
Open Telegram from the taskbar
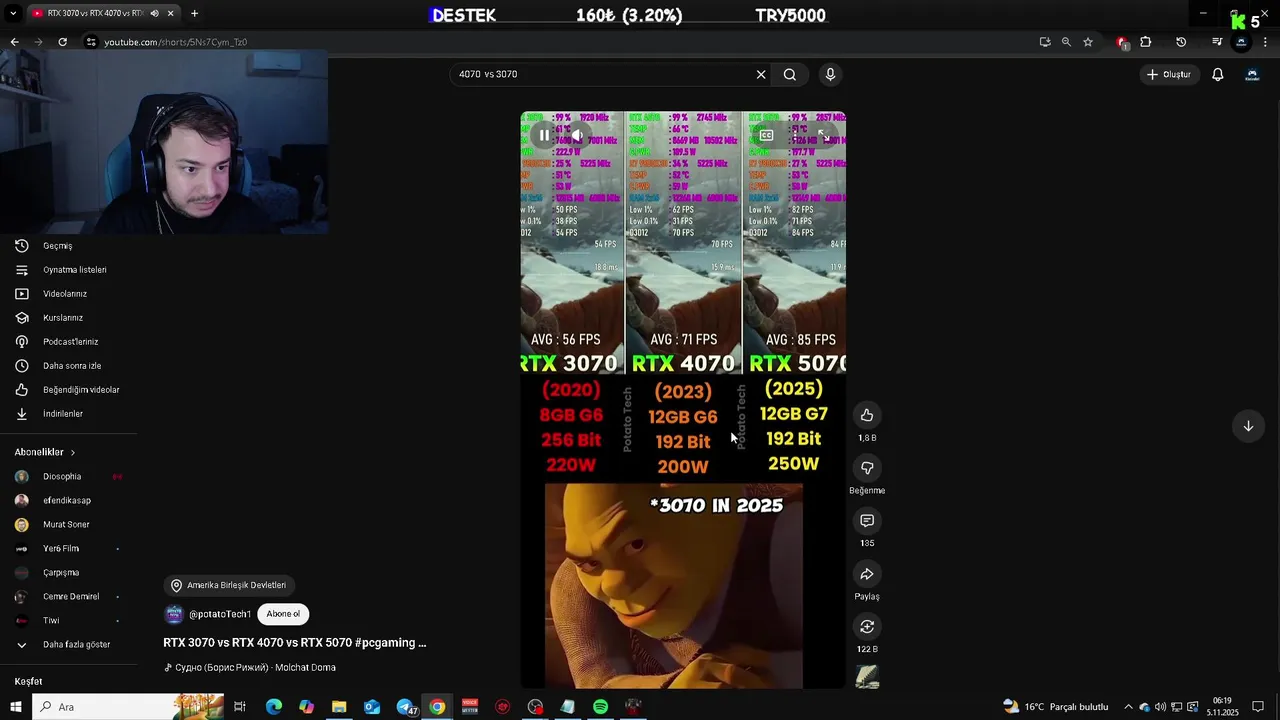(x=405, y=707)
